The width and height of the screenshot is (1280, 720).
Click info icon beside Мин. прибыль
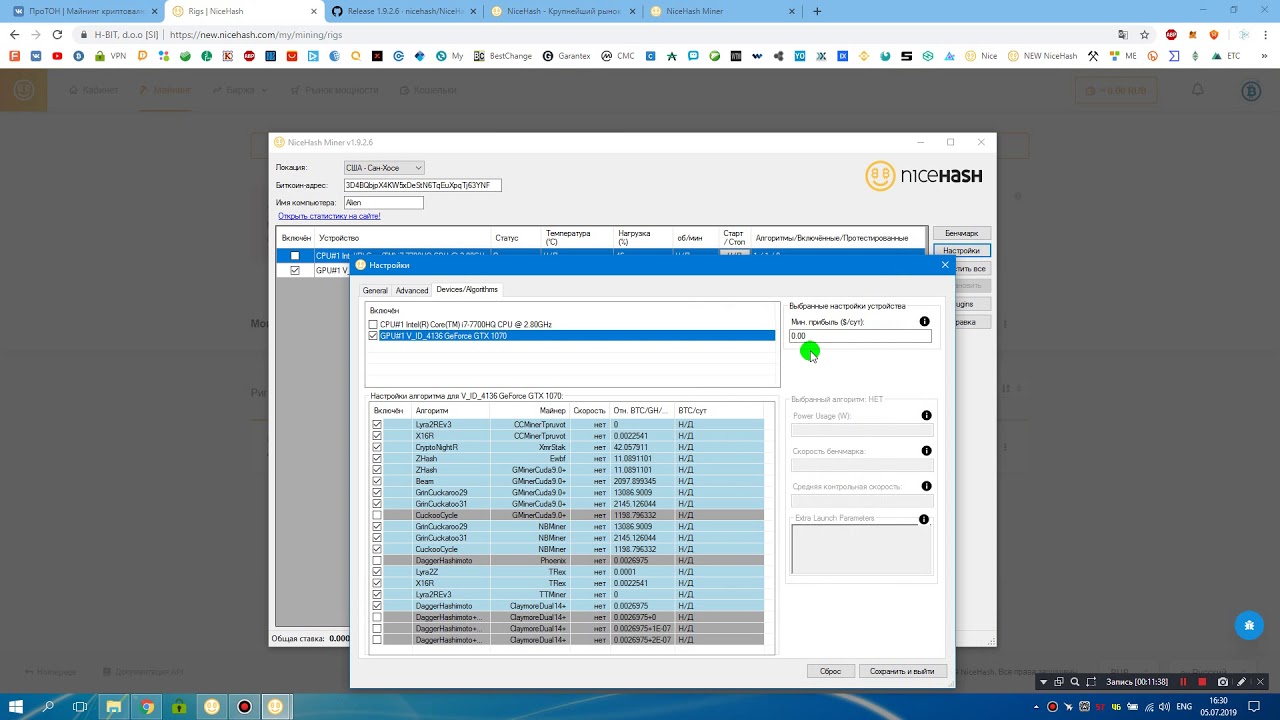click(x=924, y=322)
